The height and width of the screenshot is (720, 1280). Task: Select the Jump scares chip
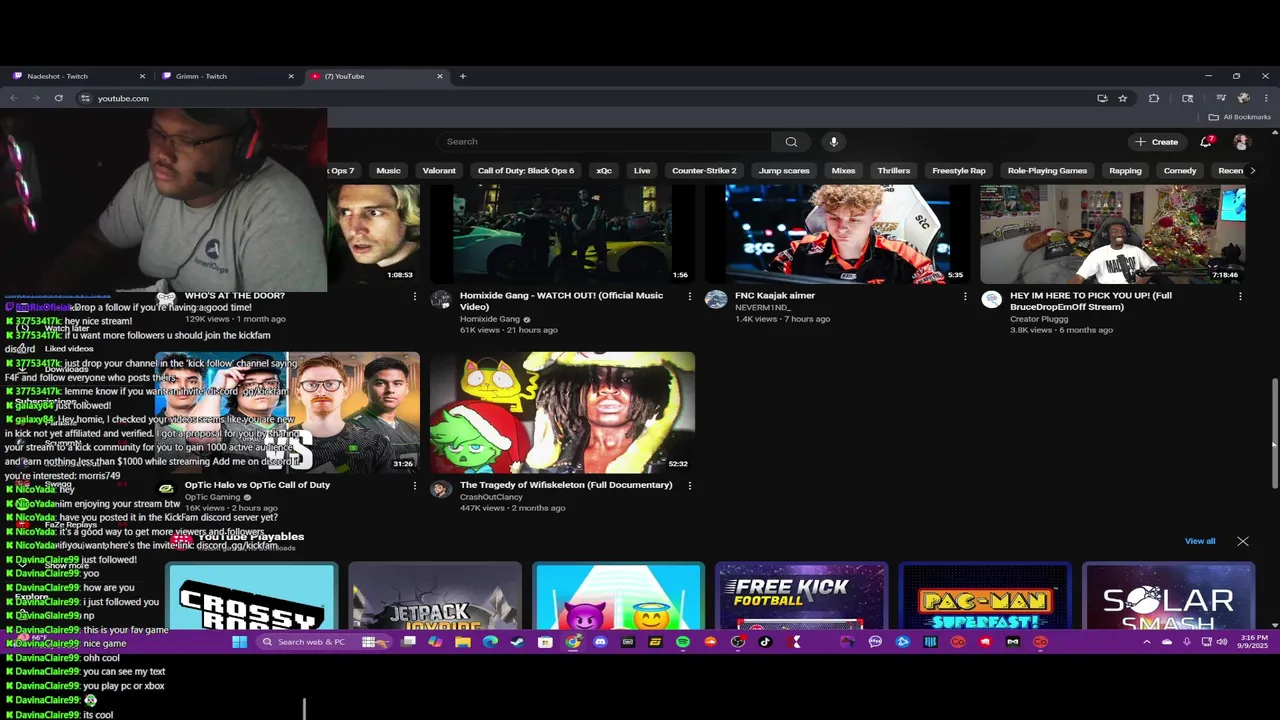[784, 171]
